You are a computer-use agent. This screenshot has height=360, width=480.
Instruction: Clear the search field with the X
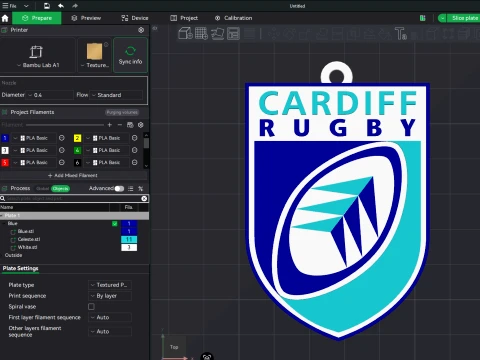click(x=144, y=199)
